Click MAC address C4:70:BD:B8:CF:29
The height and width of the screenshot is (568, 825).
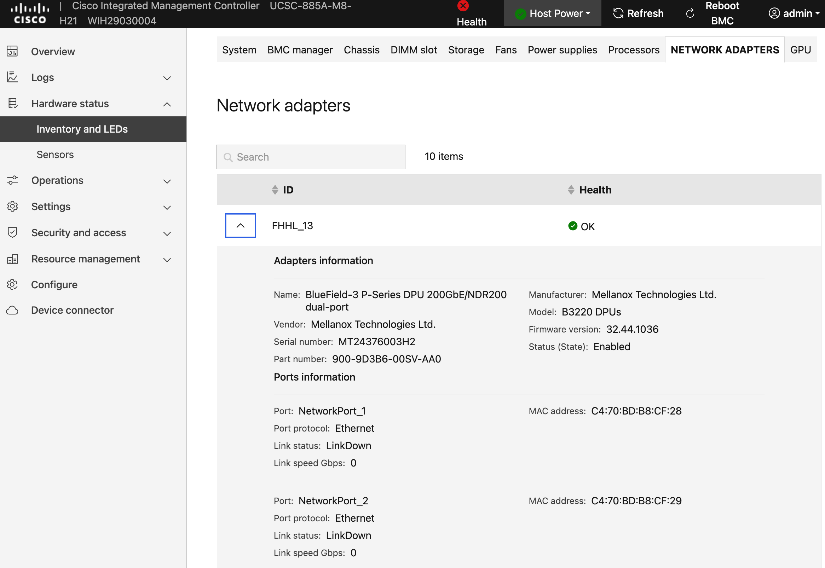click(x=636, y=501)
